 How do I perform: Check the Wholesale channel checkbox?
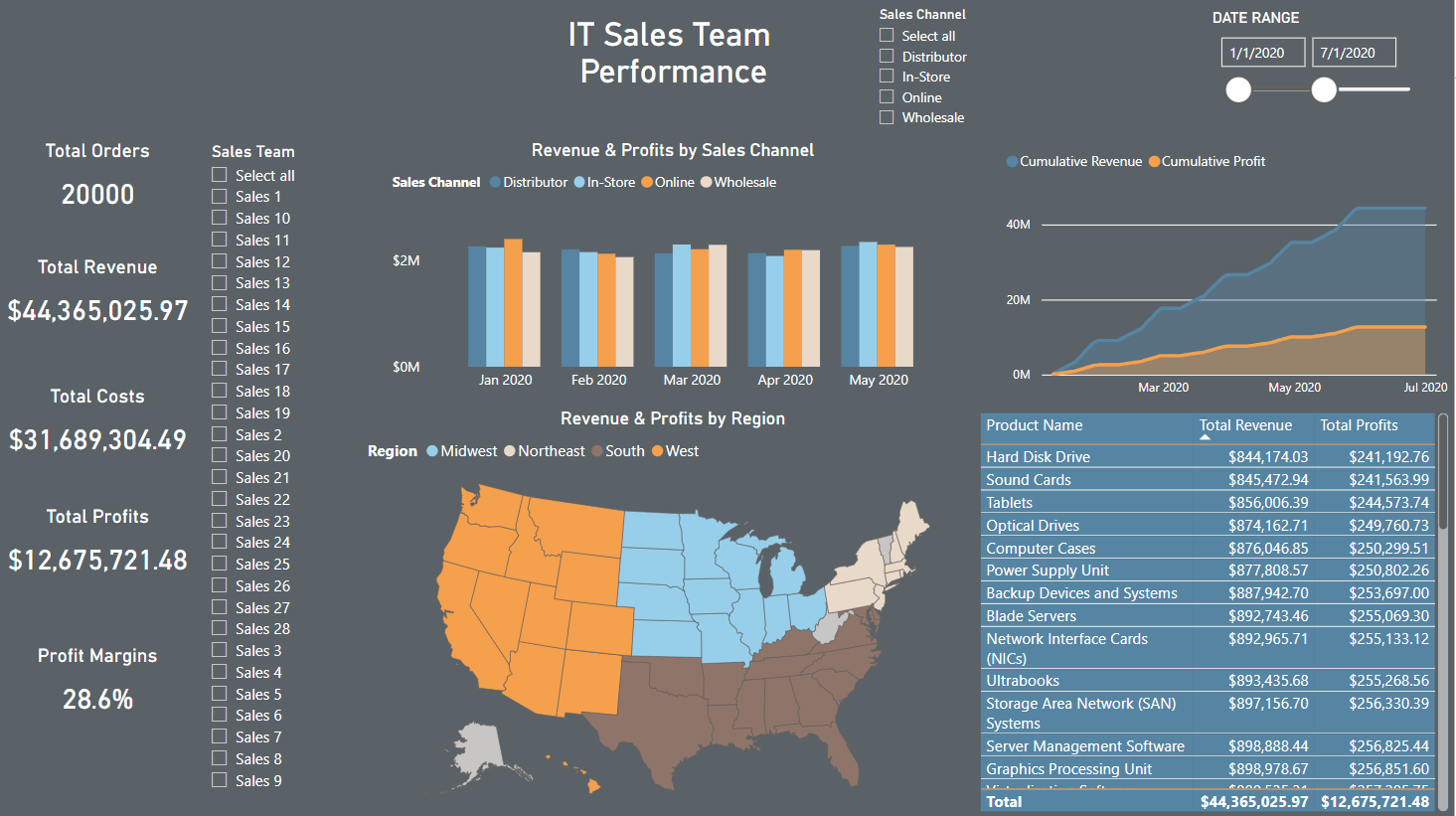pos(886,117)
